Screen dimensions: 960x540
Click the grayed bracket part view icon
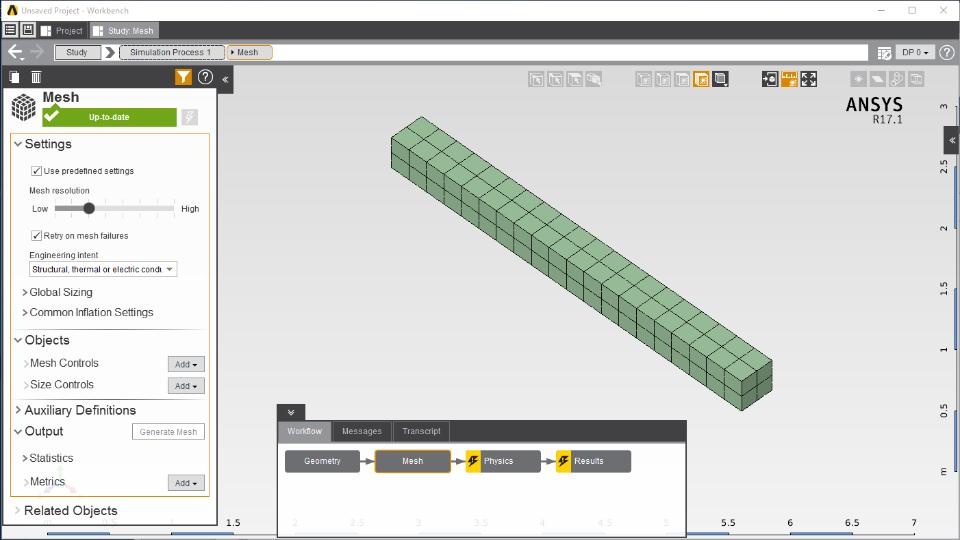pyautogui.click(x=897, y=79)
